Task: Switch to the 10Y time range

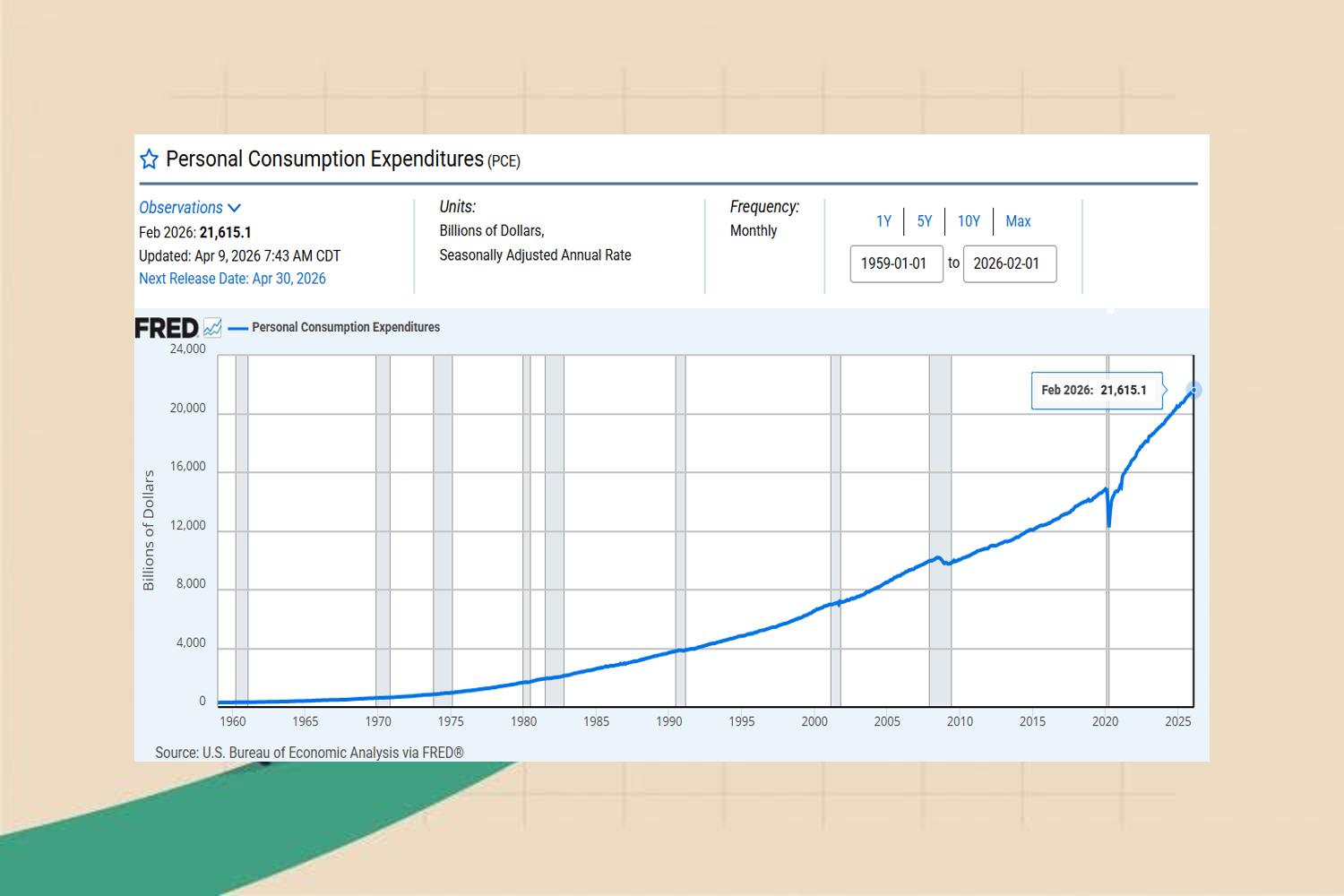Action: point(969,221)
